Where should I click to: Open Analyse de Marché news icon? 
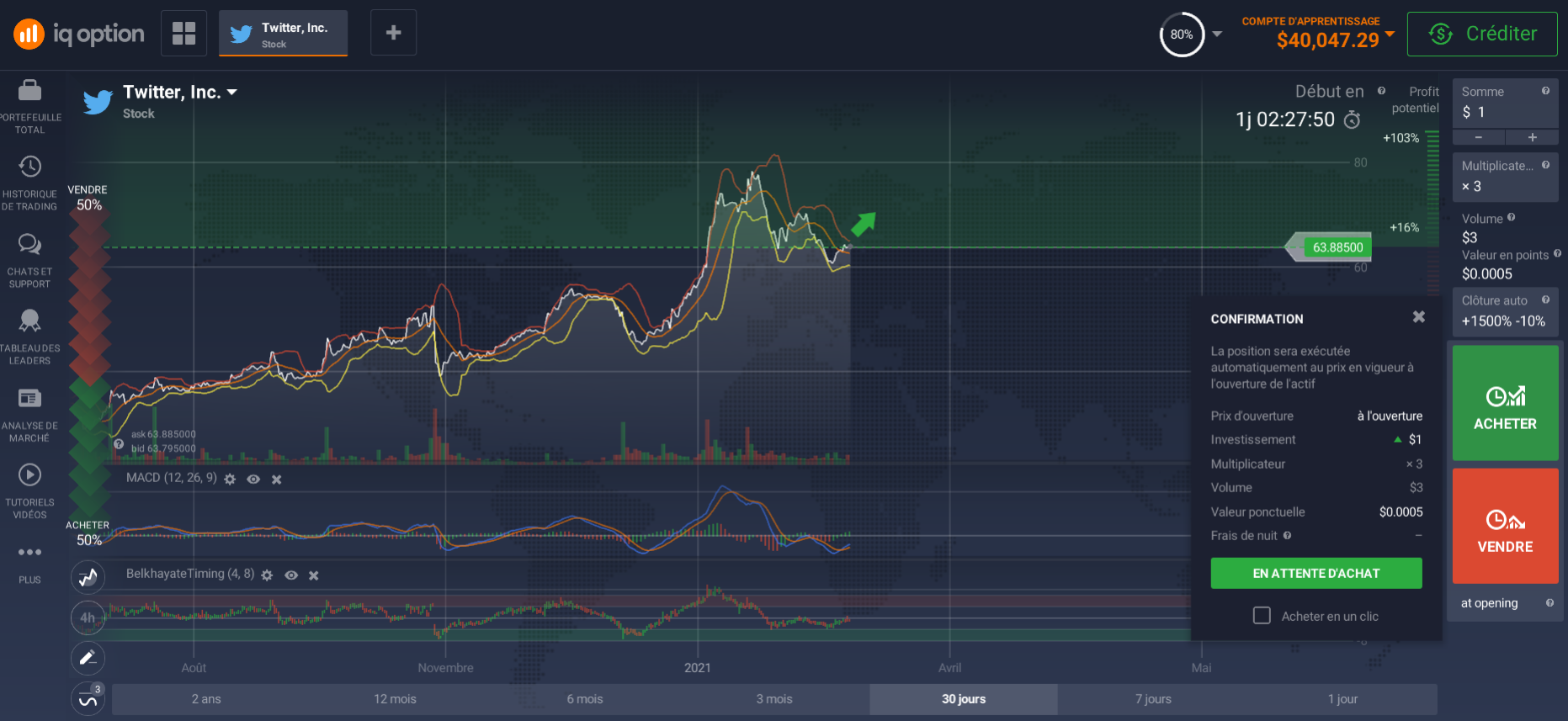click(x=30, y=398)
